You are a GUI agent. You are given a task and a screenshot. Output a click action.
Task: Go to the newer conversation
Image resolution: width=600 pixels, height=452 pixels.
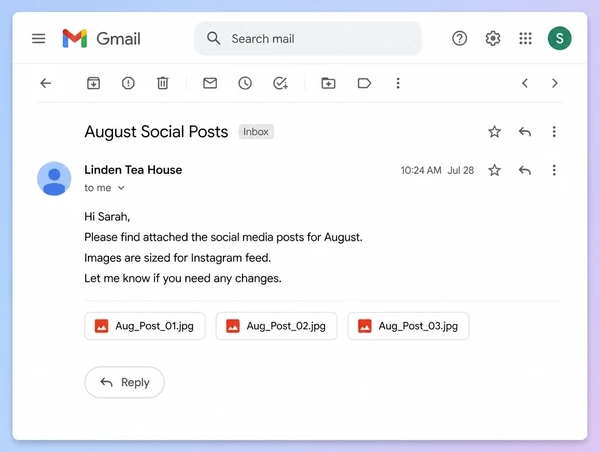[x=525, y=83]
